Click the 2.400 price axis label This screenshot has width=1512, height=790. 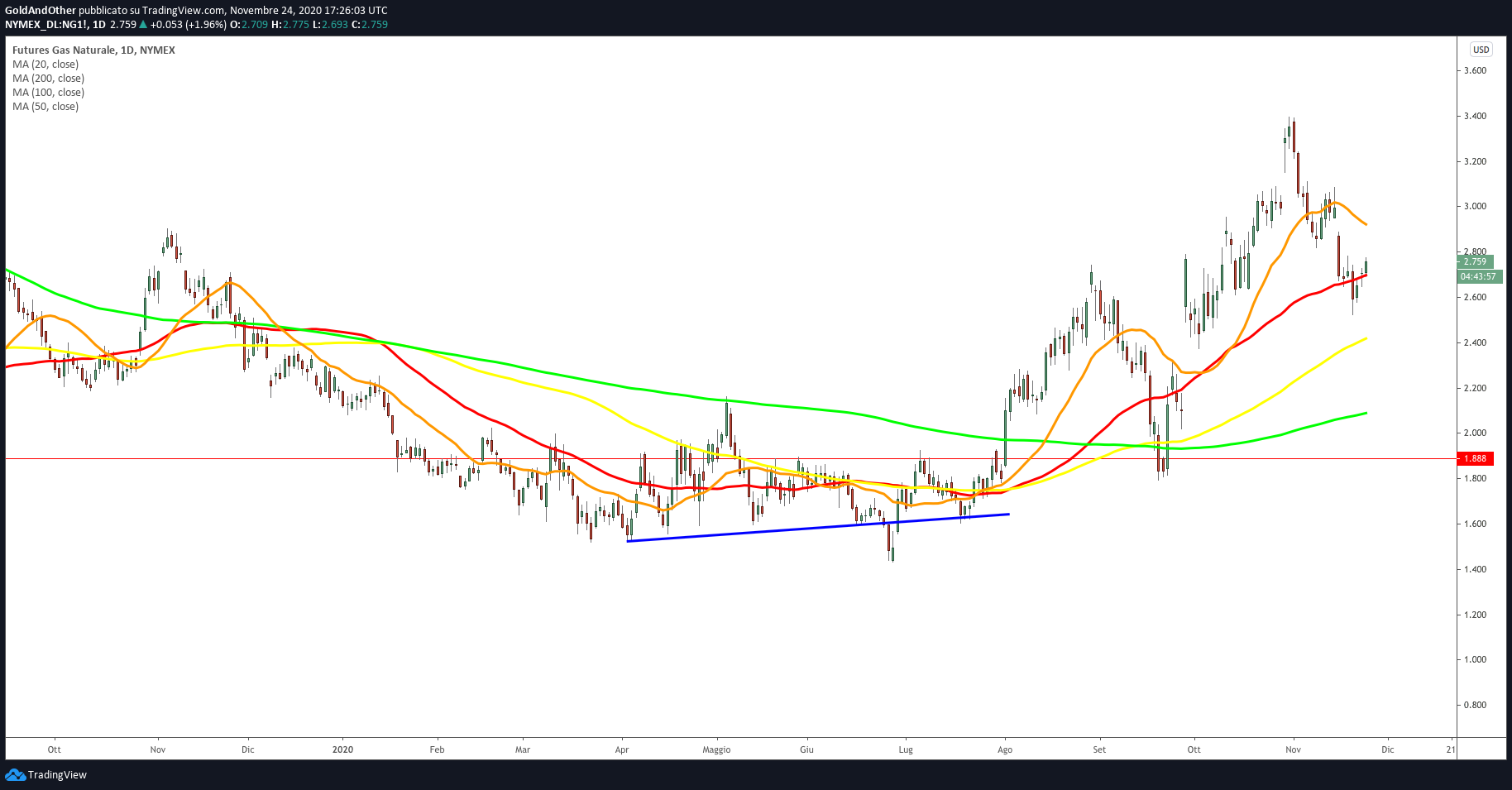pyautogui.click(x=1475, y=343)
